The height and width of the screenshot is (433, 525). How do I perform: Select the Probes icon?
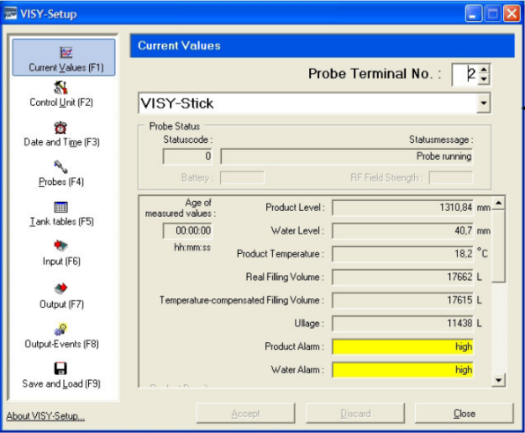[x=61, y=167]
